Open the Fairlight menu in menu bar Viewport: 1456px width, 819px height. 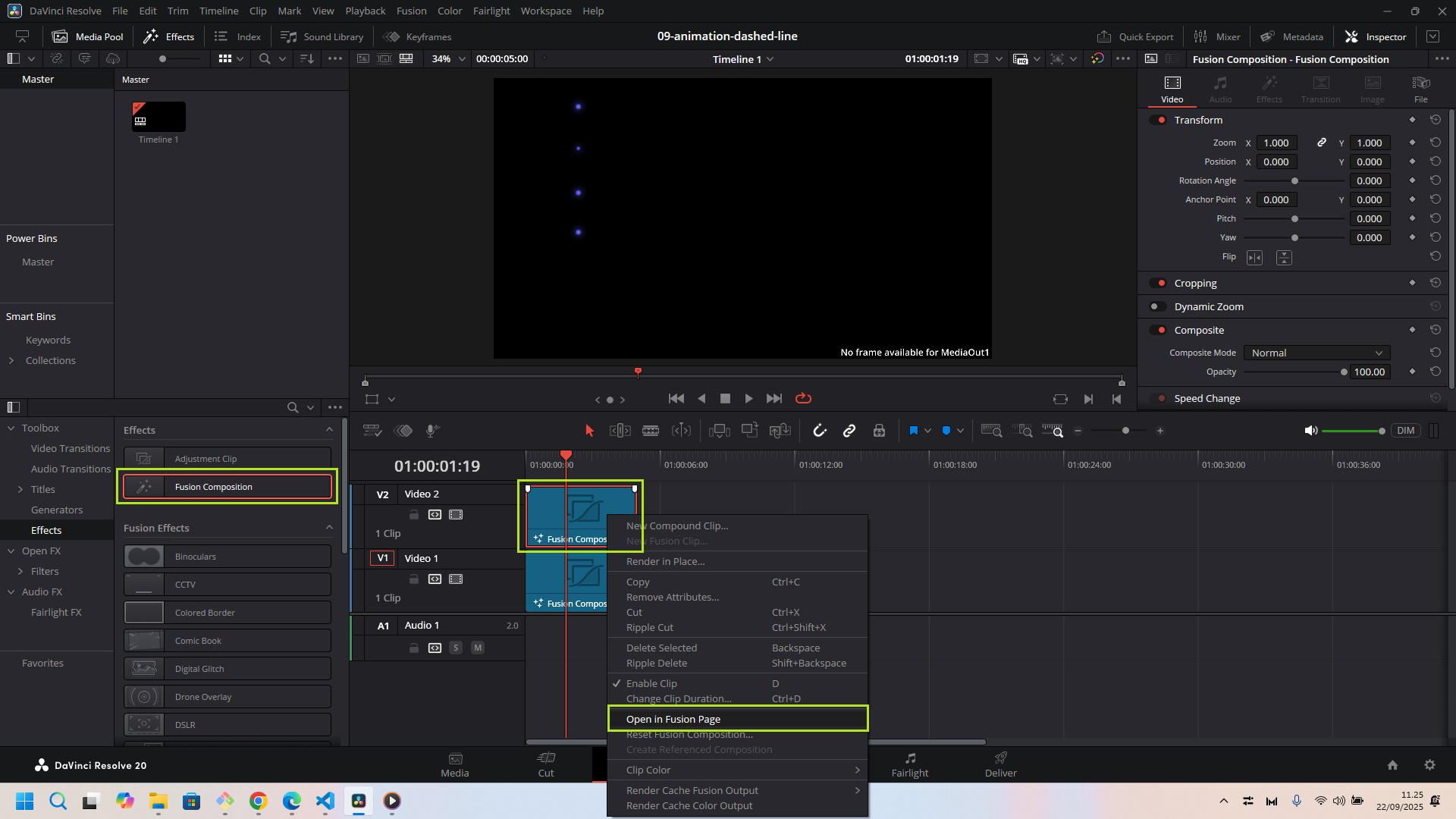coord(491,11)
